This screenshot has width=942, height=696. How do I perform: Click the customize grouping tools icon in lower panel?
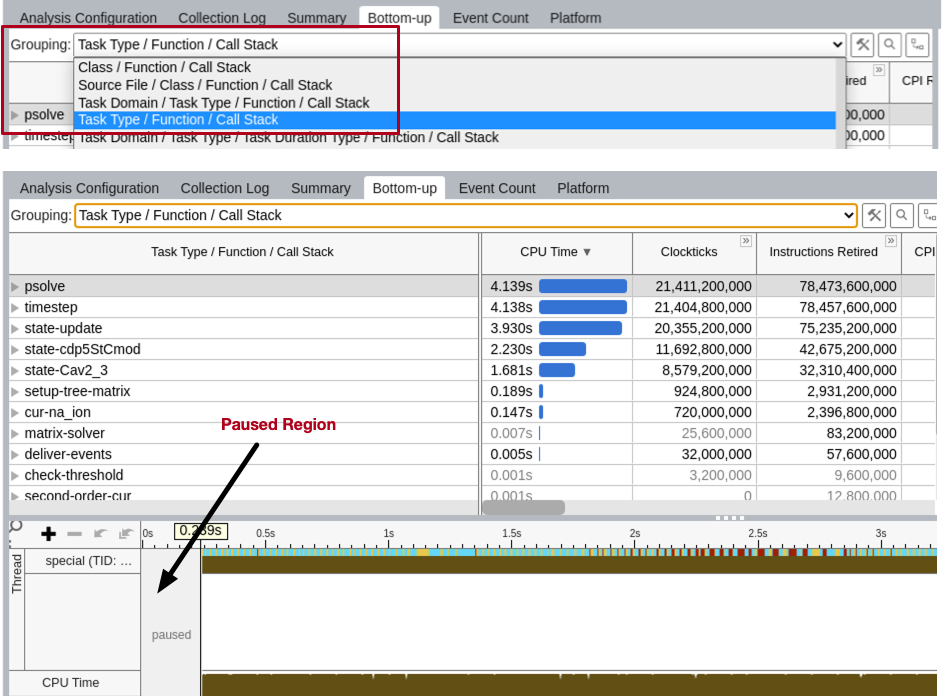[875, 215]
